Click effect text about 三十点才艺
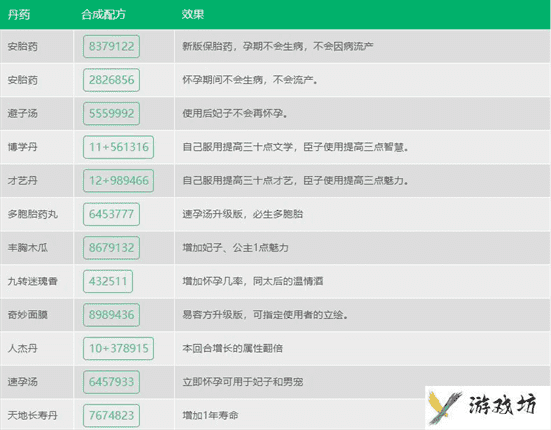This screenshot has height=430, width=551. 295,181
